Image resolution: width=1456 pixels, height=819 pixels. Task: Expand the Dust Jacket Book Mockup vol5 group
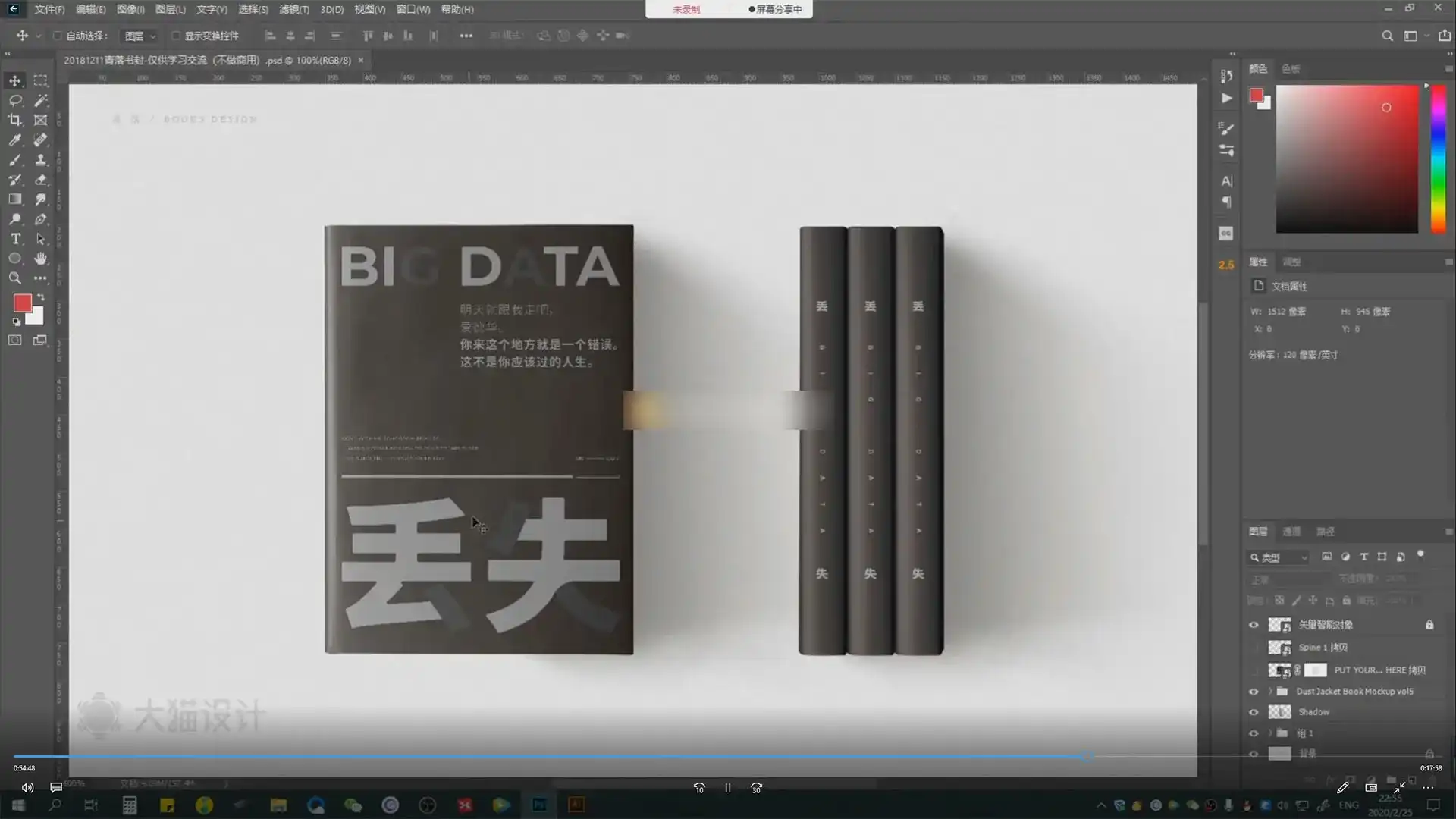point(1271,691)
